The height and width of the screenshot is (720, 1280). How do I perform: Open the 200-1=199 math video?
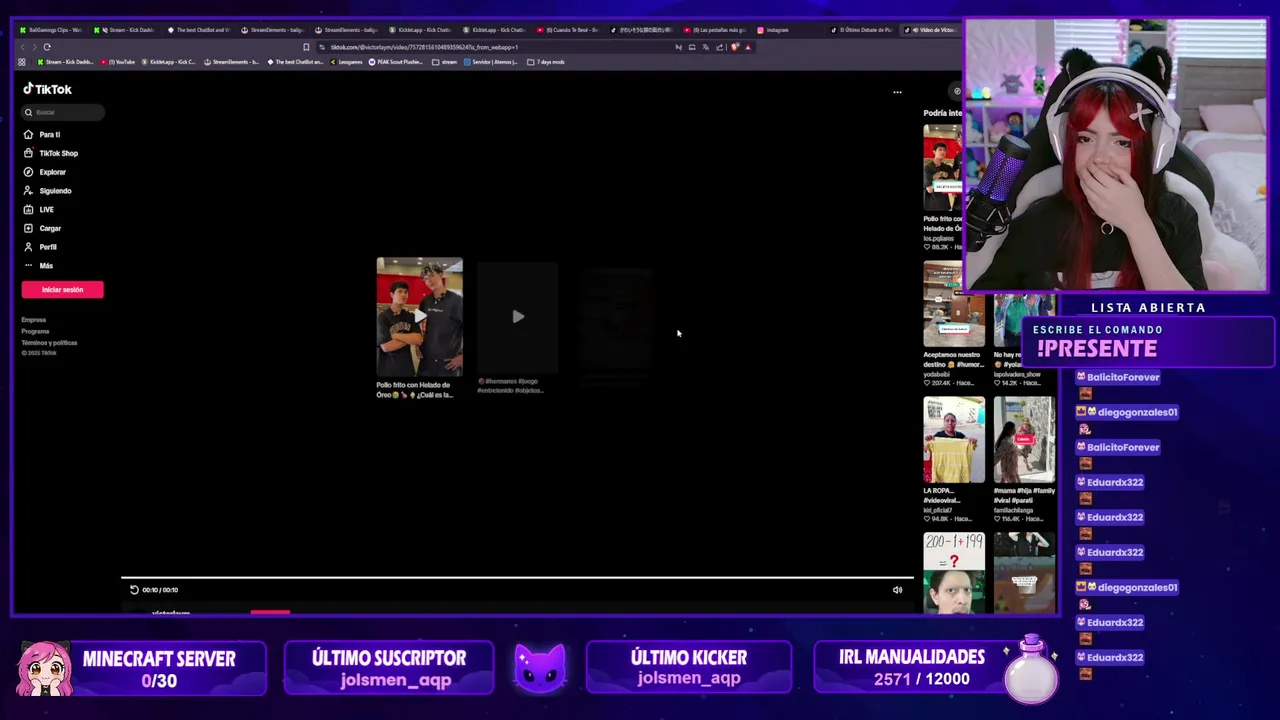click(x=954, y=572)
